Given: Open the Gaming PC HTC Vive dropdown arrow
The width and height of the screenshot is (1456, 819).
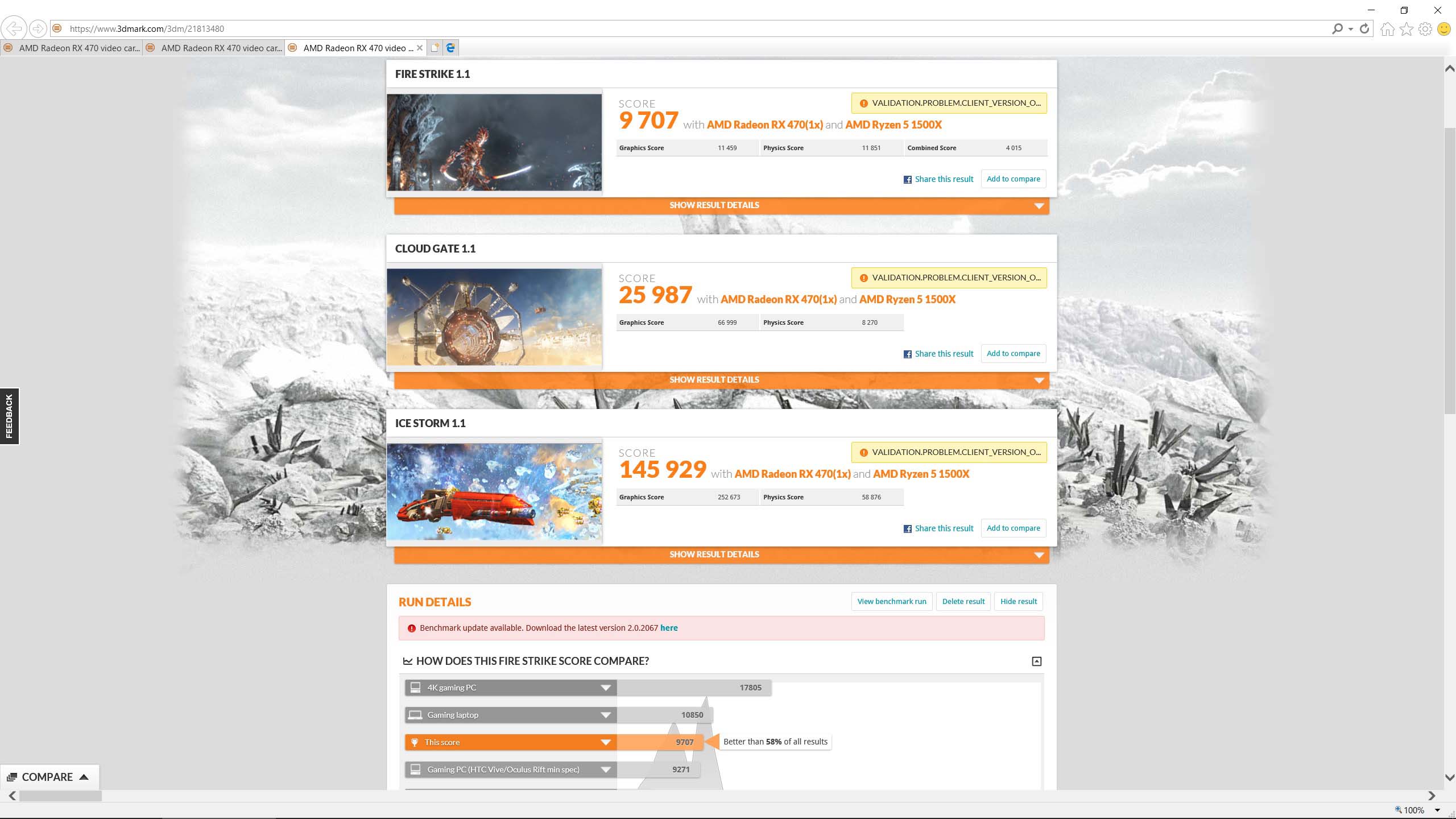Looking at the screenshot, I should (606, 770).
